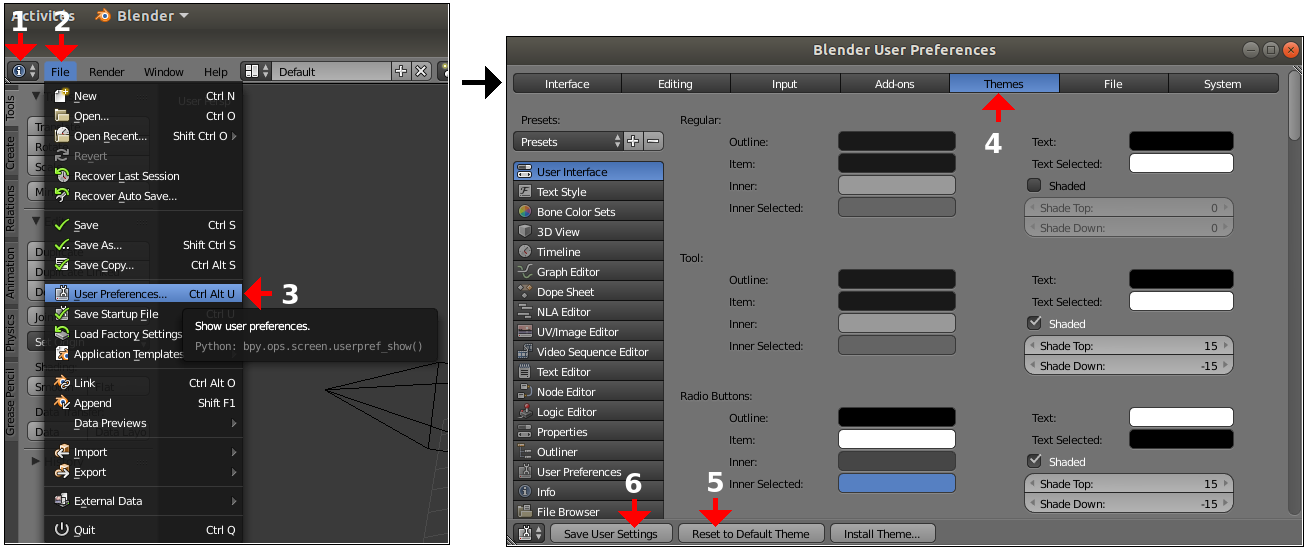Switch to the Add-ons tab
The width and height of the screenshot is (1307, 549).
[895, 84]
